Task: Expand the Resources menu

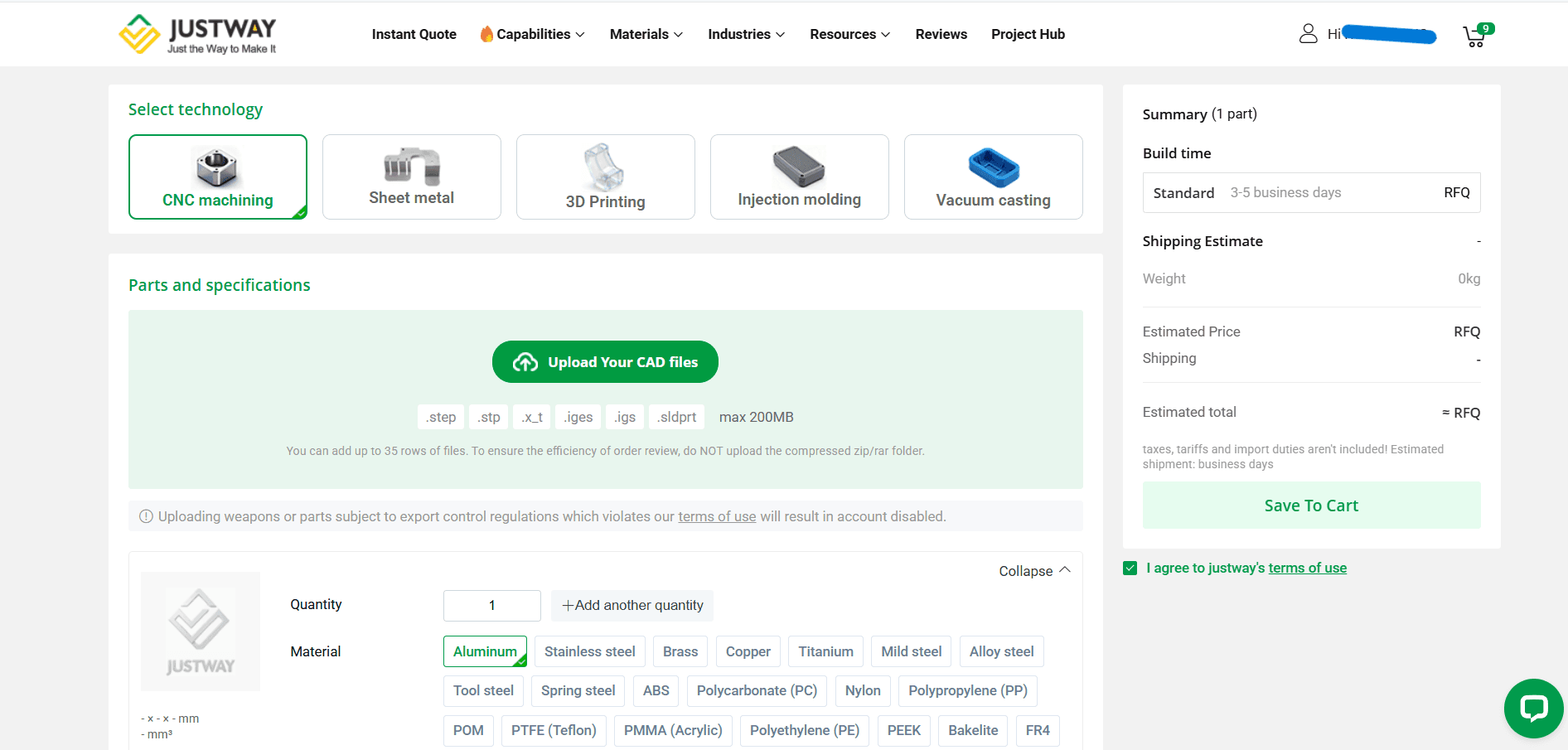Action: tap(850, 34)
